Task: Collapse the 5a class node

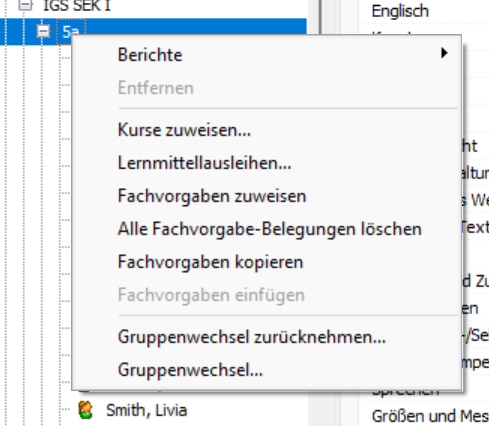Action: (43, 31)
